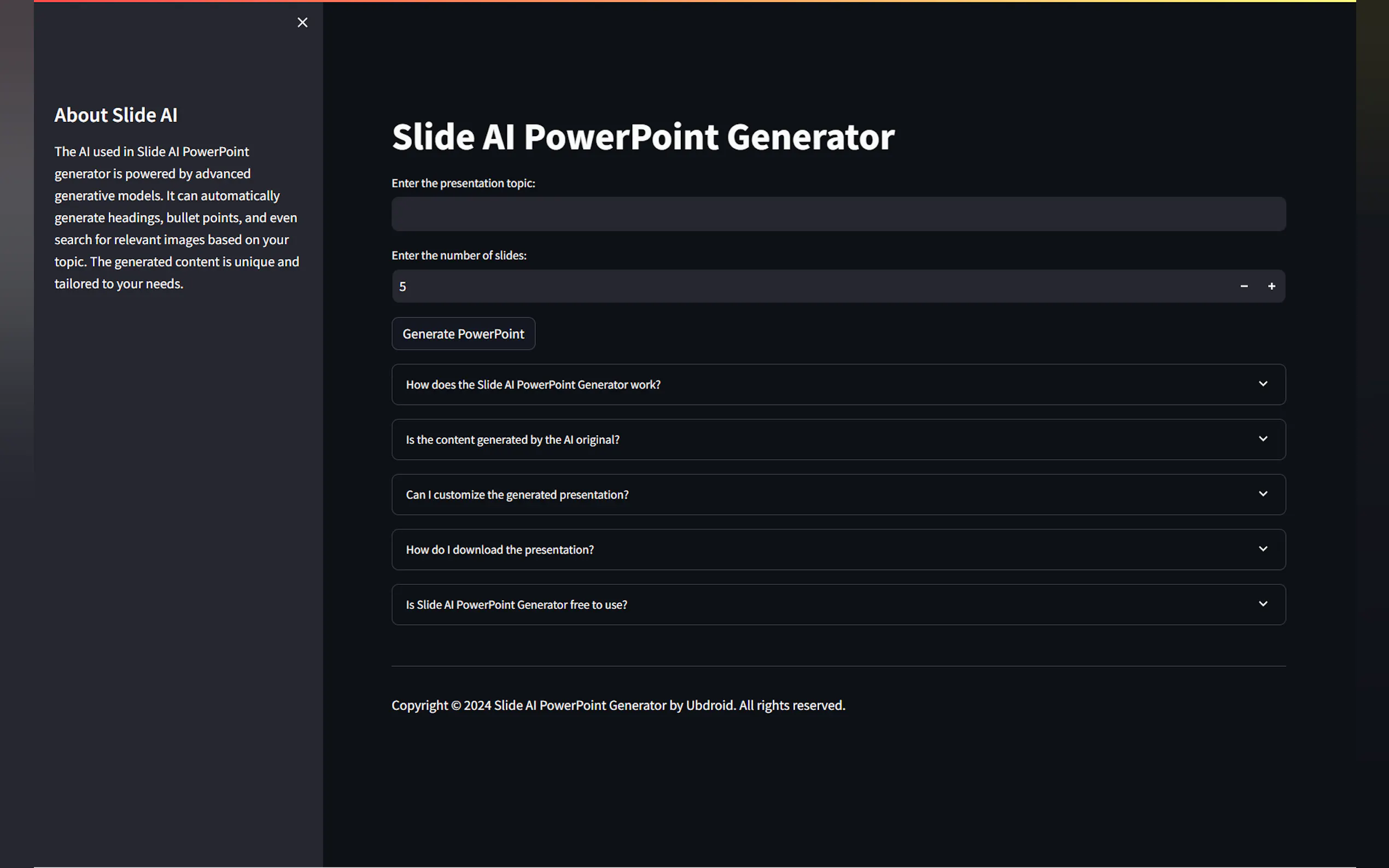
Task: Click the 'Enter the number of slides:' label
Action: [459, 255]
